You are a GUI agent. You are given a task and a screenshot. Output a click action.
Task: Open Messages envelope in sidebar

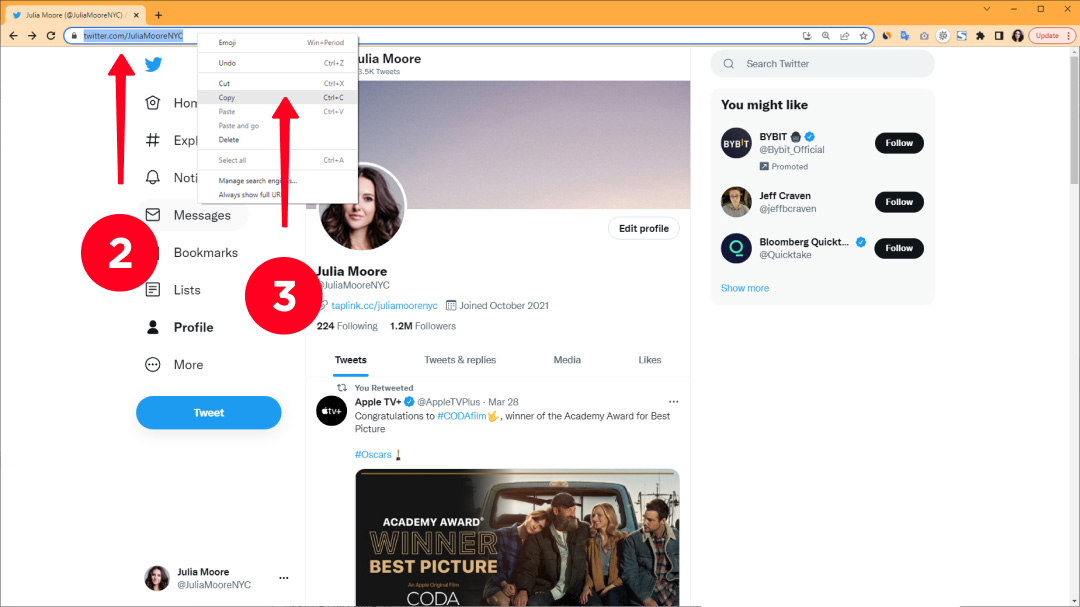[153, 215]
